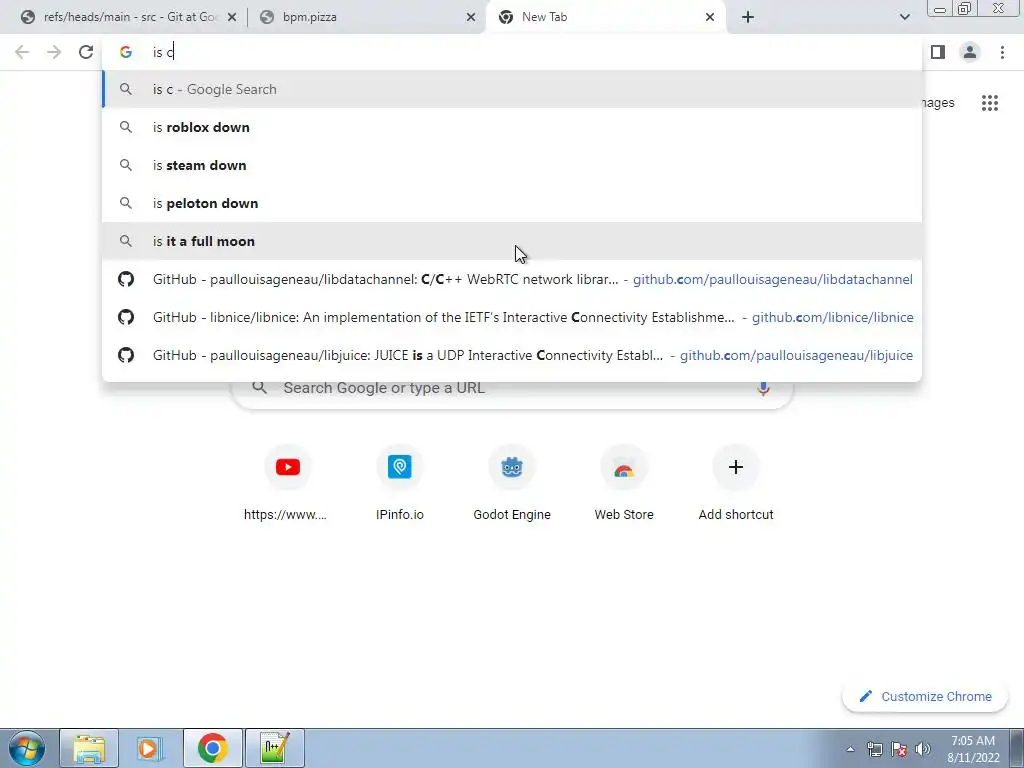Open the Google apps grid
Screen dimensions: 1024x768
pos(990,103)
